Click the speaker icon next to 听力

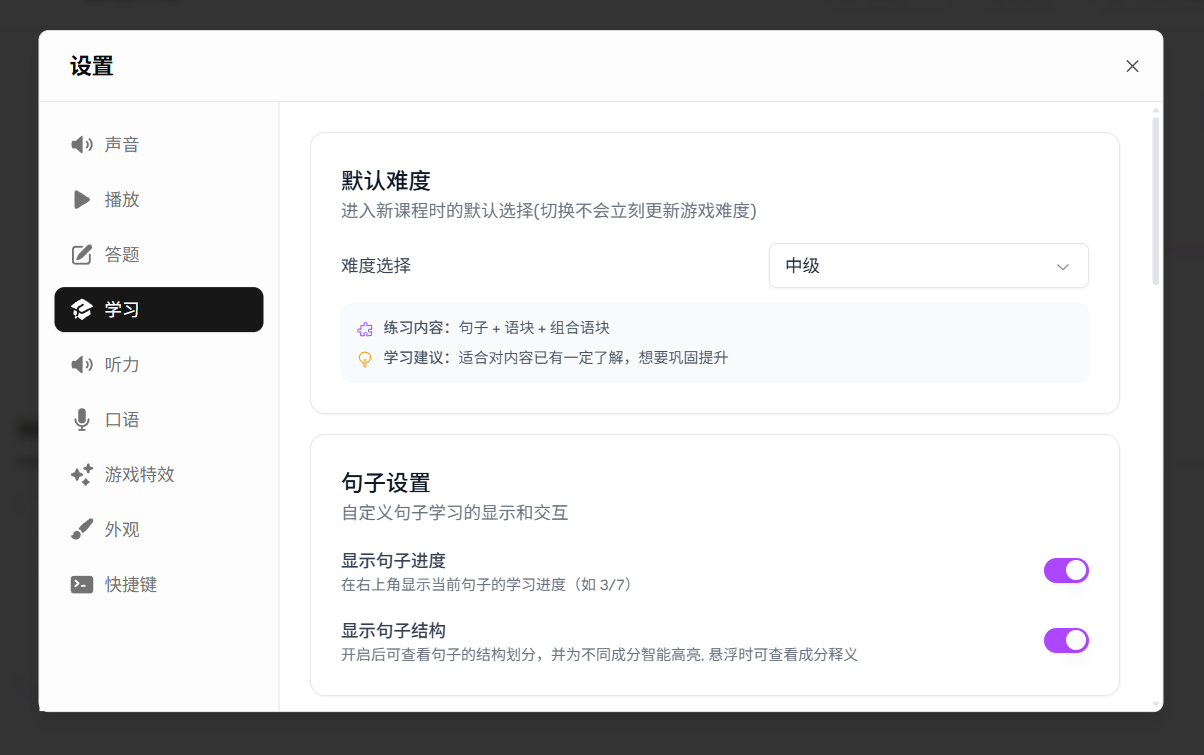click(82, 365)
